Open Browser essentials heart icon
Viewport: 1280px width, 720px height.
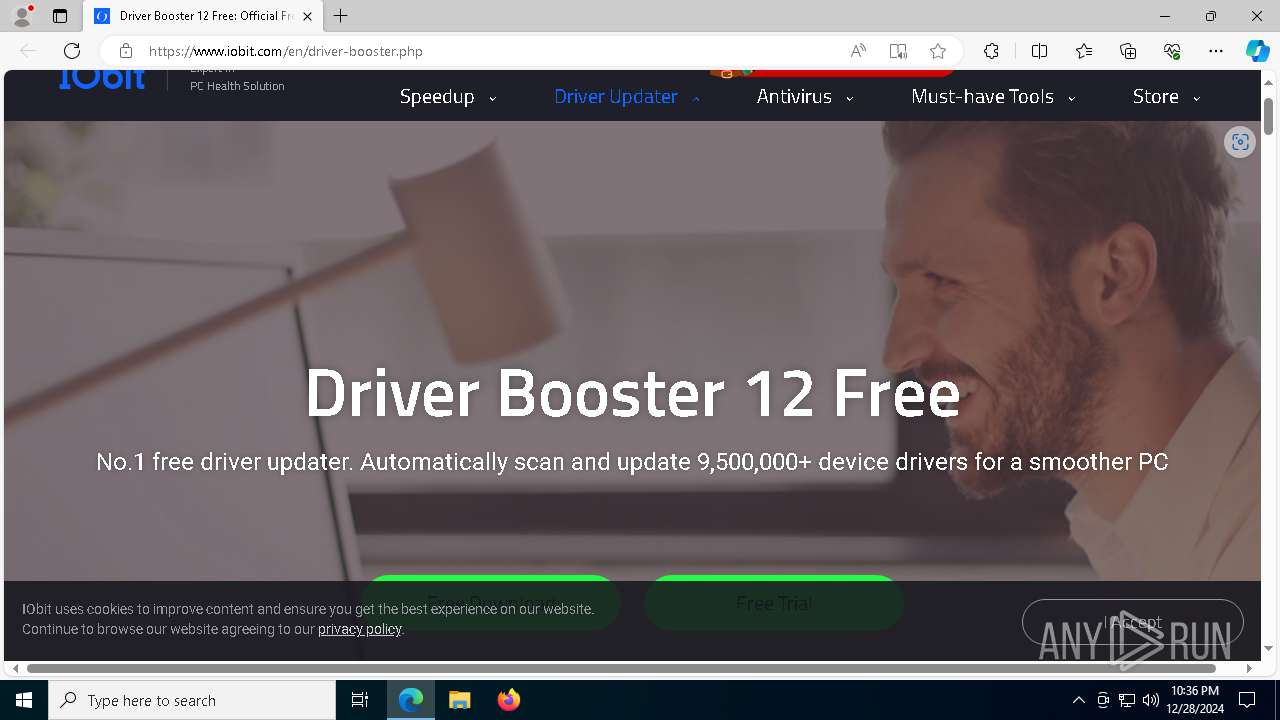coord(1172,51)
